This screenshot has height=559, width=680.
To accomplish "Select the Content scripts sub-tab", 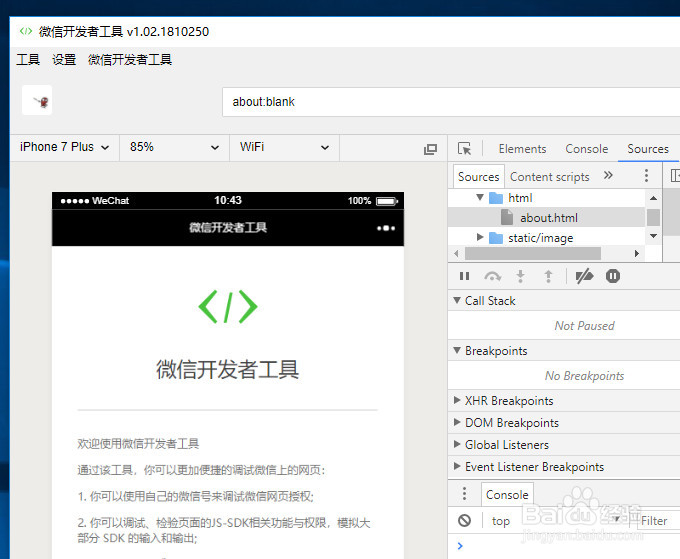I will pos(549,177).
